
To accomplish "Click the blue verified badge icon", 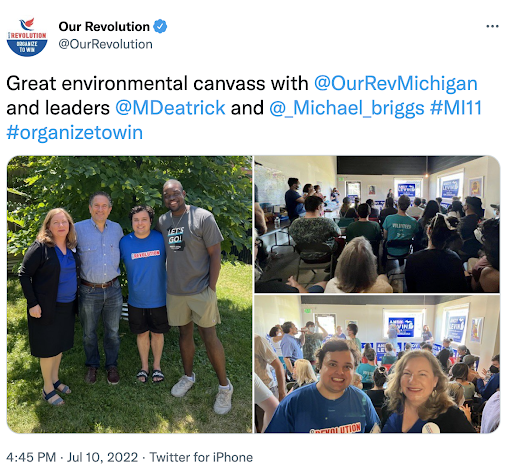I will (x=160, y=26).
